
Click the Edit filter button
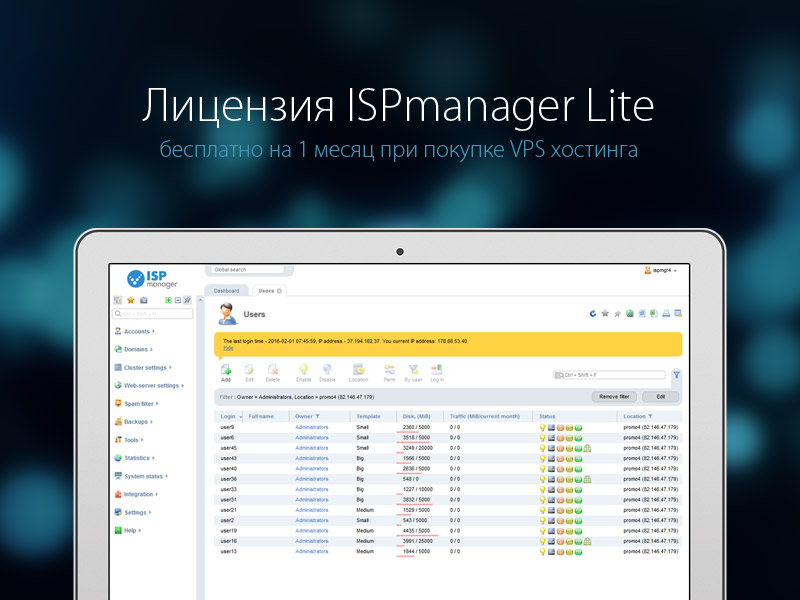(x=660, y=396)
